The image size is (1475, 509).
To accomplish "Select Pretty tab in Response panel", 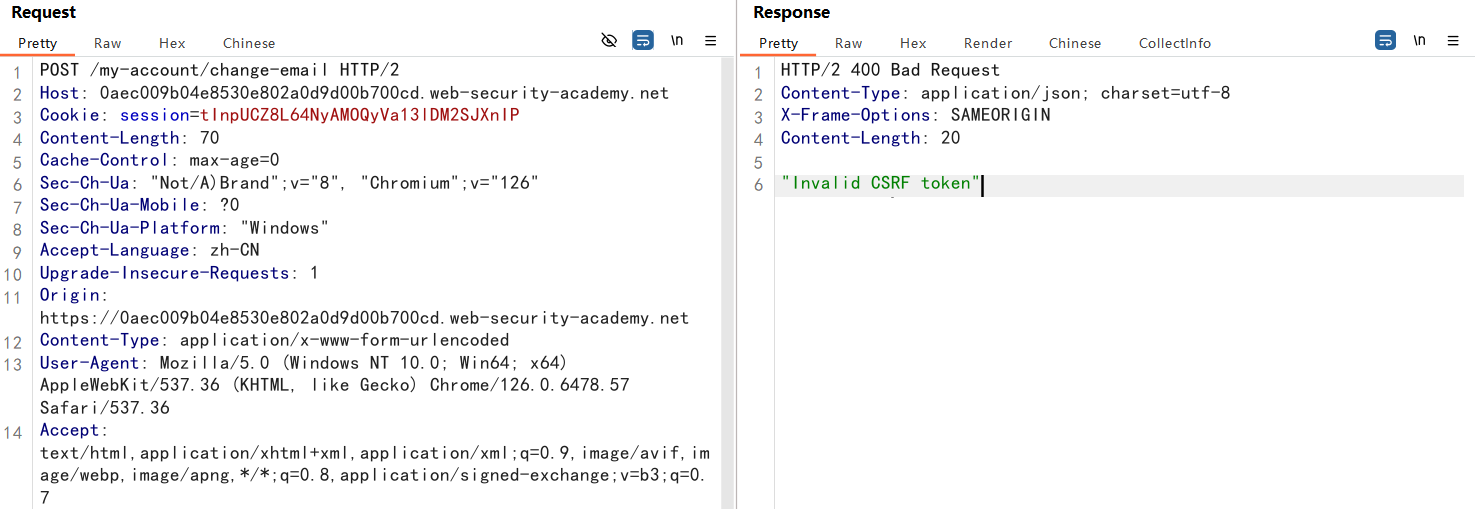I will tap(779, 43).
